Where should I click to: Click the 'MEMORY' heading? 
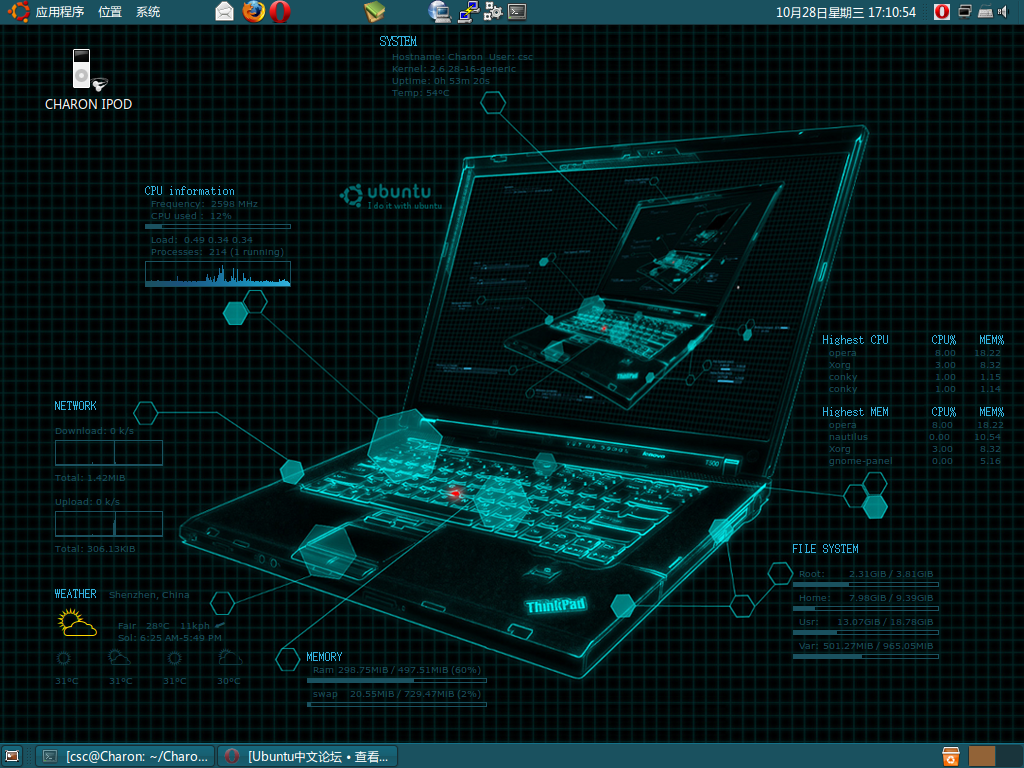pos(324,657)
